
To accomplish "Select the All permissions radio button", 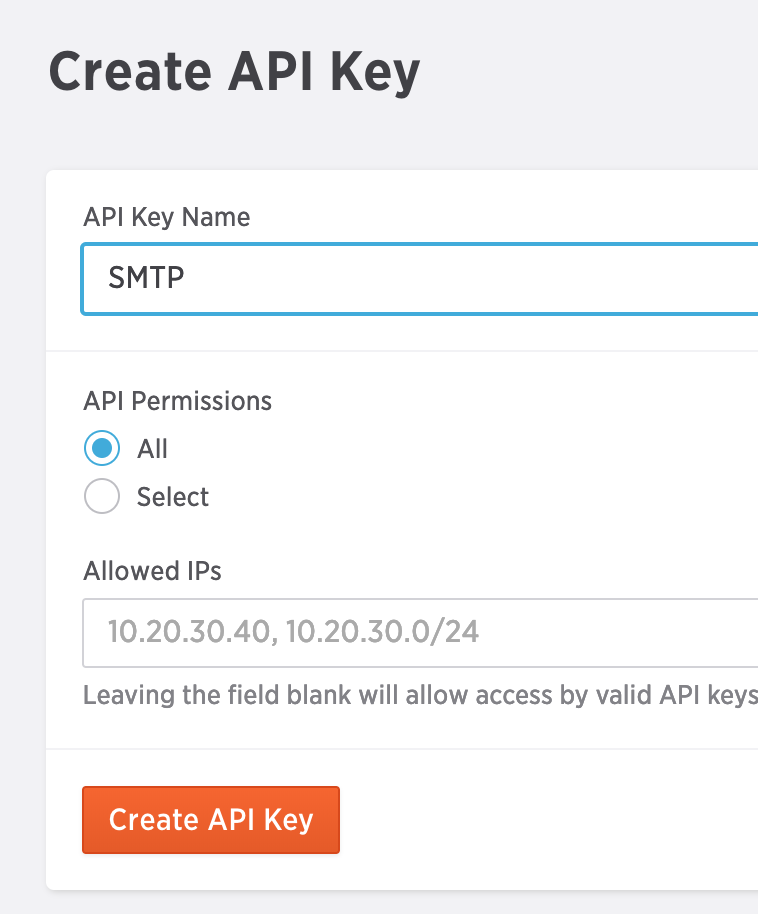I will tap(102, 448).
